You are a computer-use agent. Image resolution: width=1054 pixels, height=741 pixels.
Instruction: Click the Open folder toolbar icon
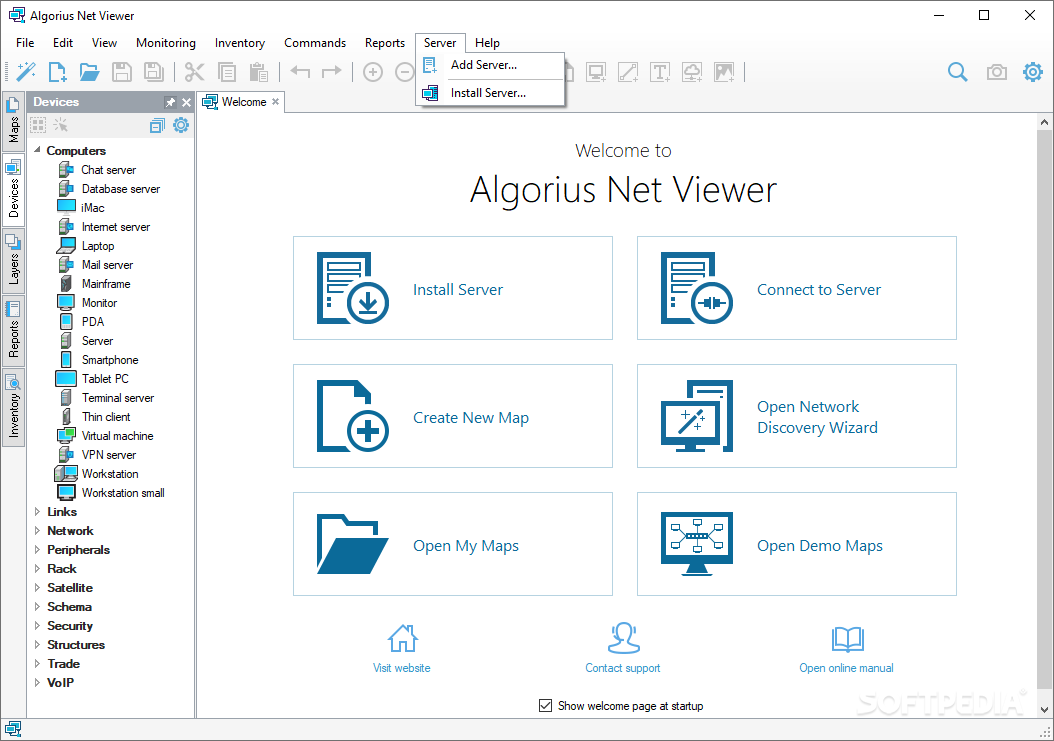pyautogui.click(x=89, y=71)
